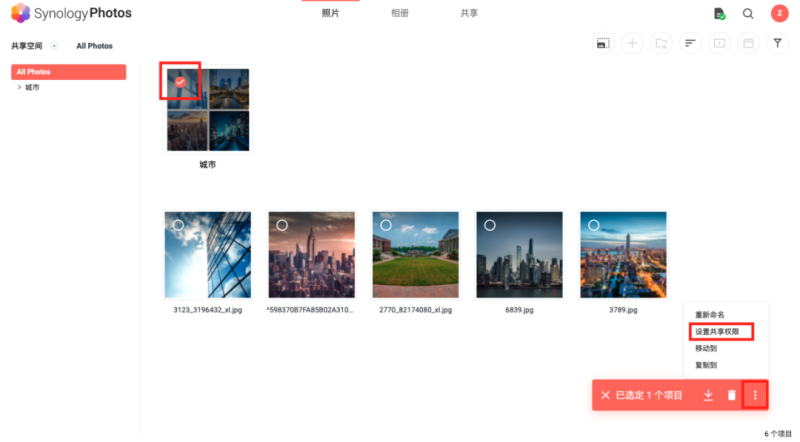The width and height of the screenshot is (800, 442).
Task: Select the 6839.jpg photo circle
Action: pos(490,225)
